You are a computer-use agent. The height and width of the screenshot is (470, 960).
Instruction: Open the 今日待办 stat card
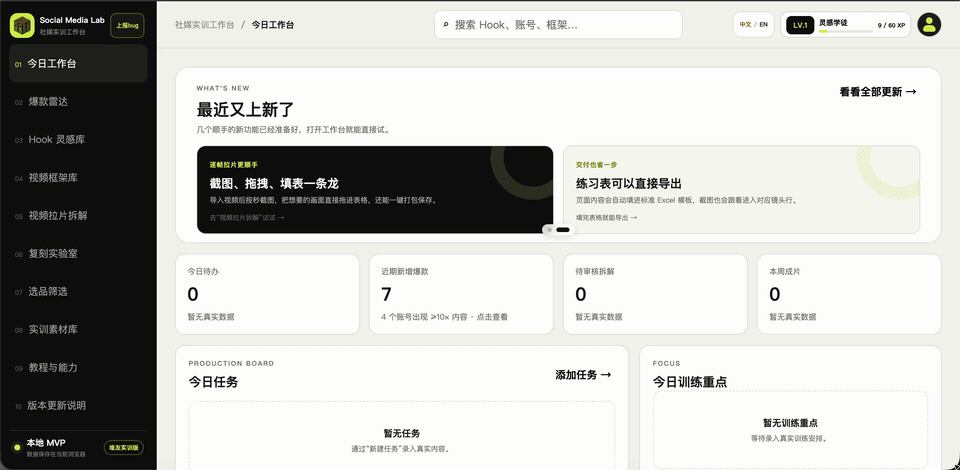[x=267, y=294]
